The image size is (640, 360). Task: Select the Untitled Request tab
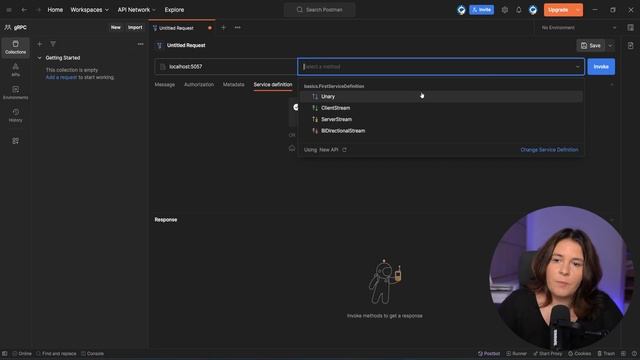pos(182,28)
